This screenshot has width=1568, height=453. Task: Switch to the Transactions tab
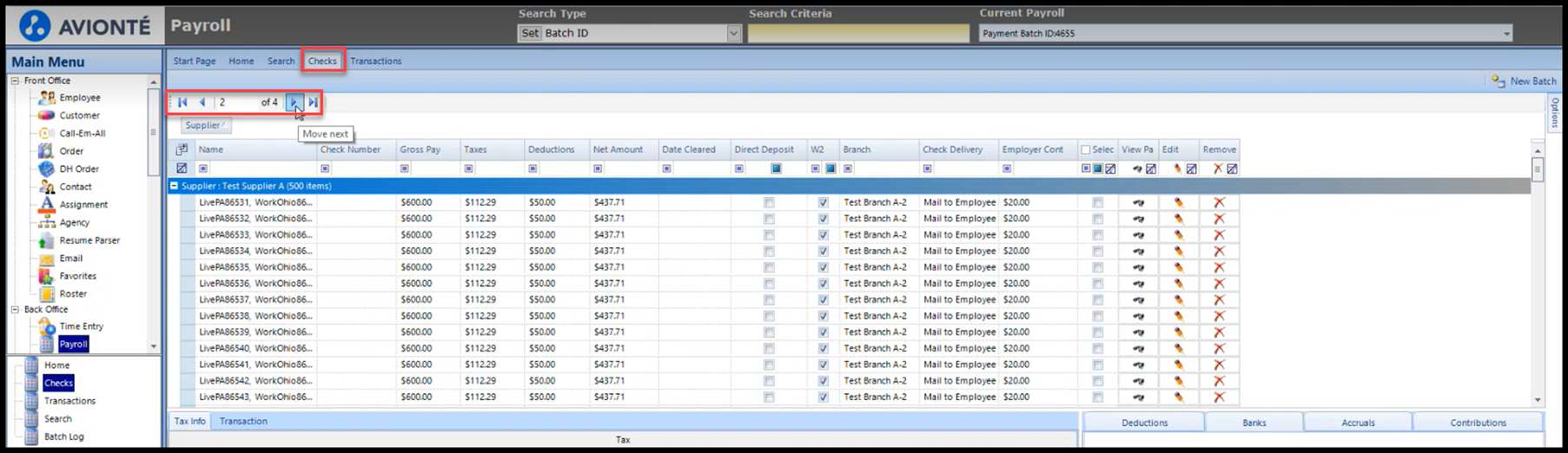point(375,61)
